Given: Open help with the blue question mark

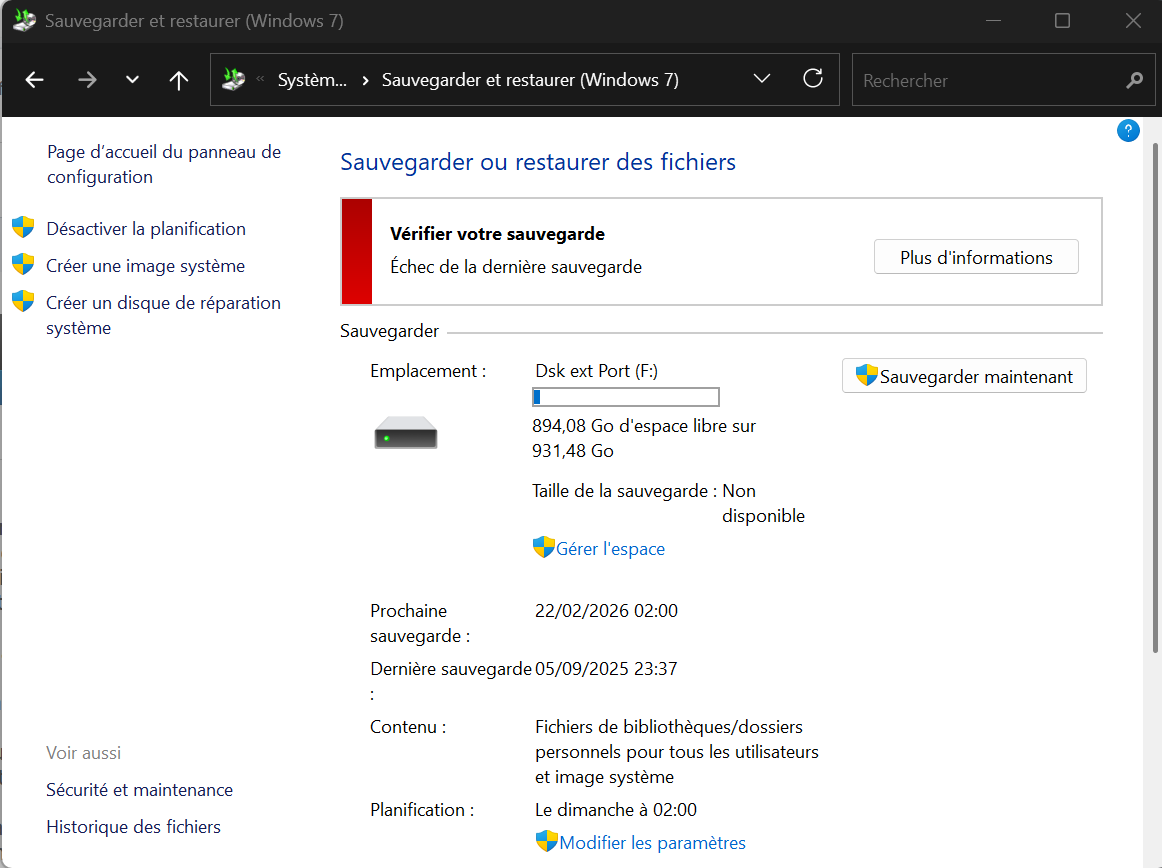Looking at the screenshot, I should pyautogui.click(x=1128, y=131).
